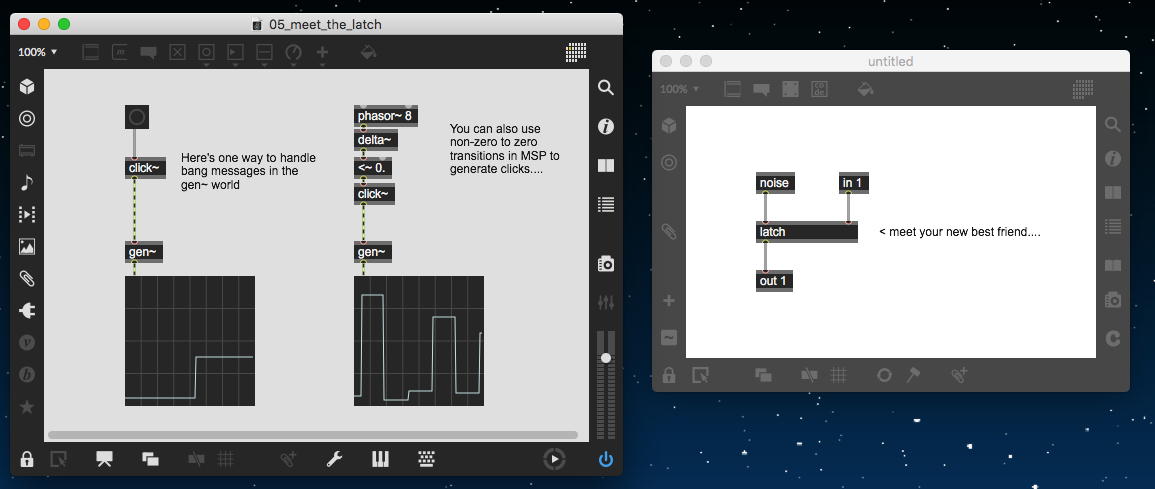
Task: Open the paperclip snippets in main patcher sidebar
Action: (x=27, y=278)
